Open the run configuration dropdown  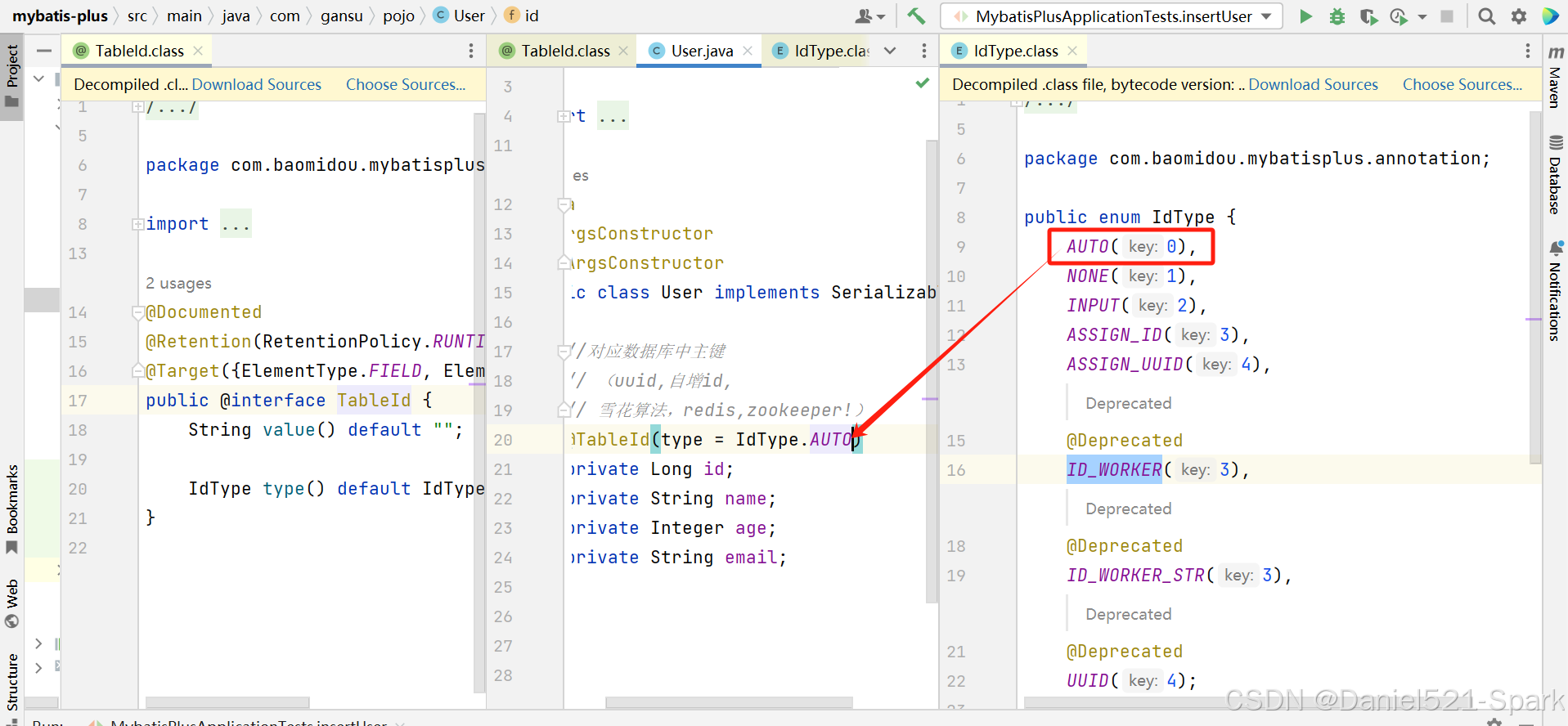pos(1112,16)
